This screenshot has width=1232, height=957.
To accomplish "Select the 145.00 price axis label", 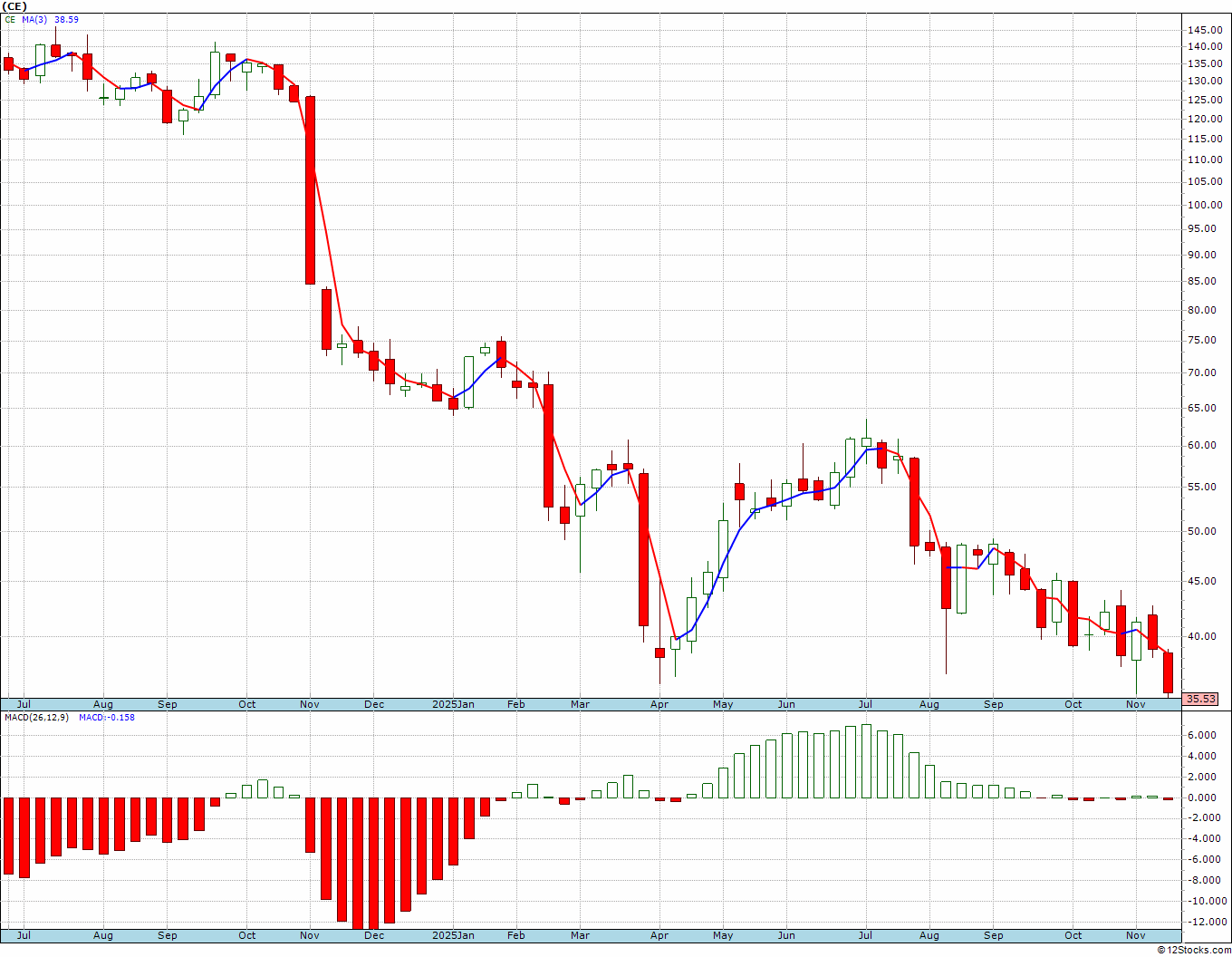I will tap(1205, 30).
